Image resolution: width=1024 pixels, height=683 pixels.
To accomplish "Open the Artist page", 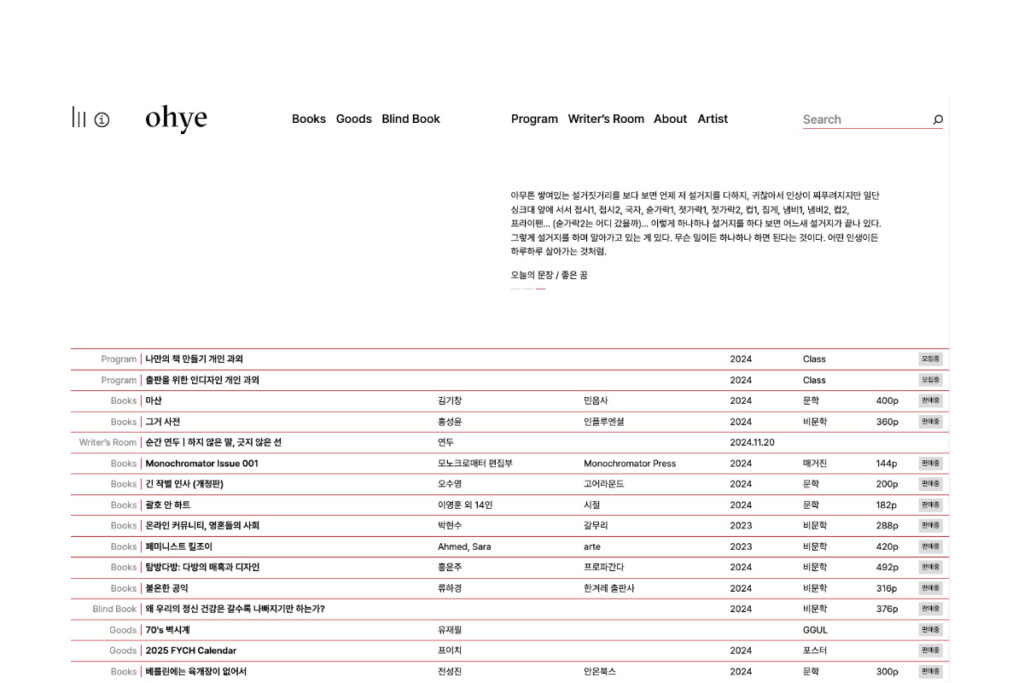I will point(712,119).
